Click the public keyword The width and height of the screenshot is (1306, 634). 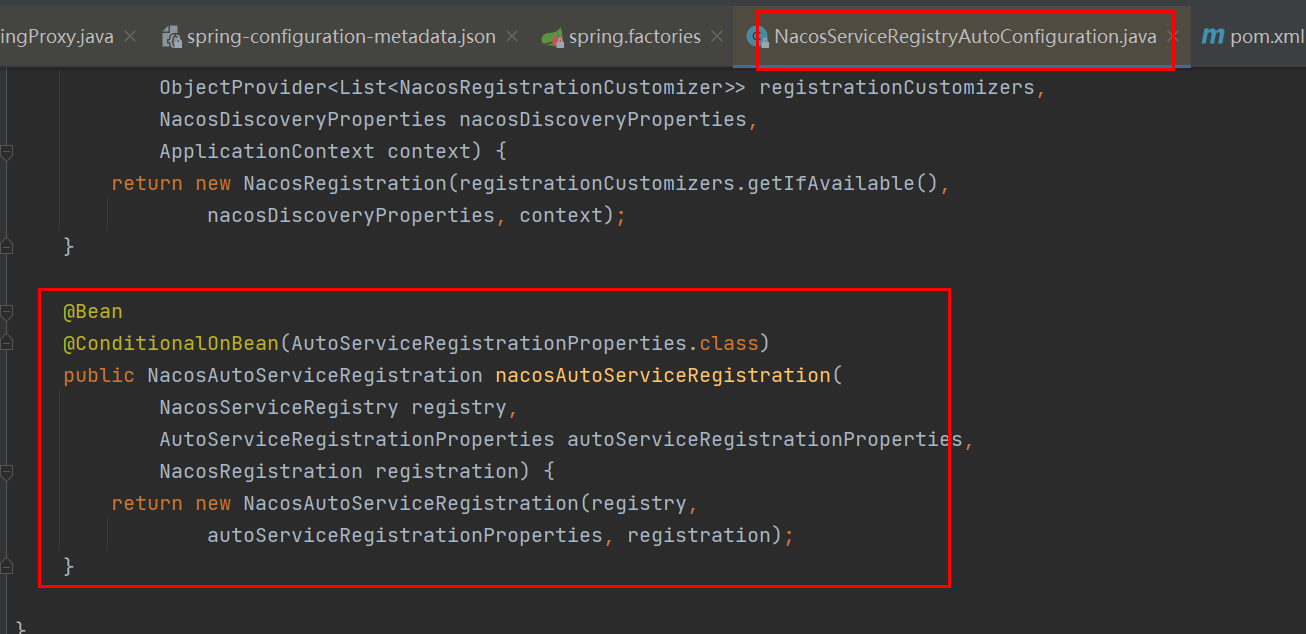tap(99, 376)
